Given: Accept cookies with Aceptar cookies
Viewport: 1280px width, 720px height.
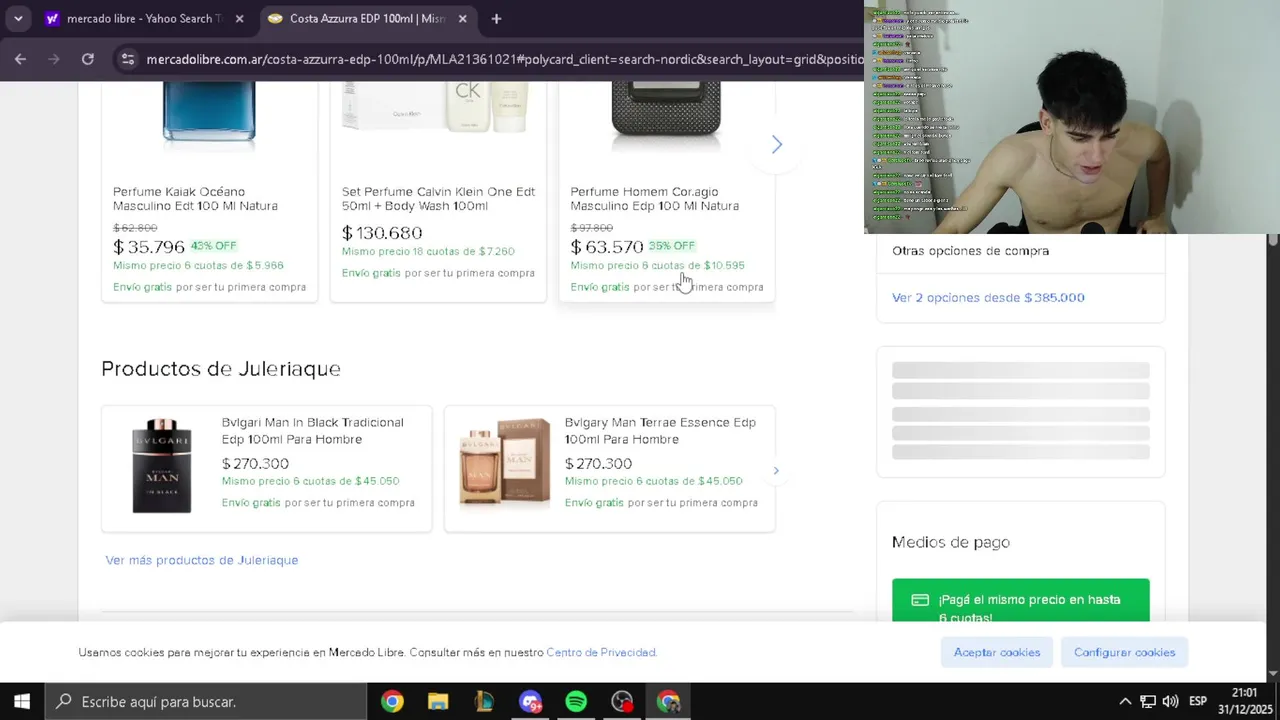Looking at the screenshot, I should point(996,652).
